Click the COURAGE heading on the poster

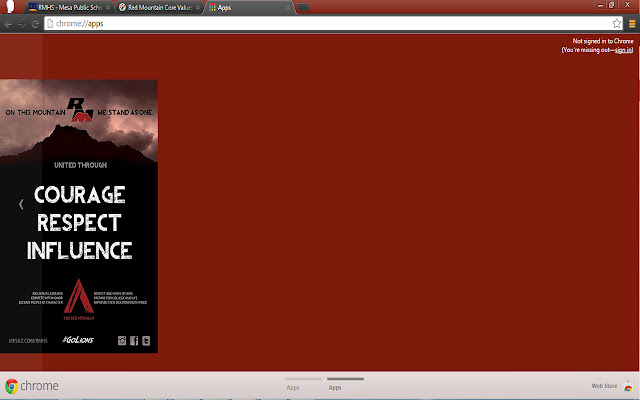(80, 195)
